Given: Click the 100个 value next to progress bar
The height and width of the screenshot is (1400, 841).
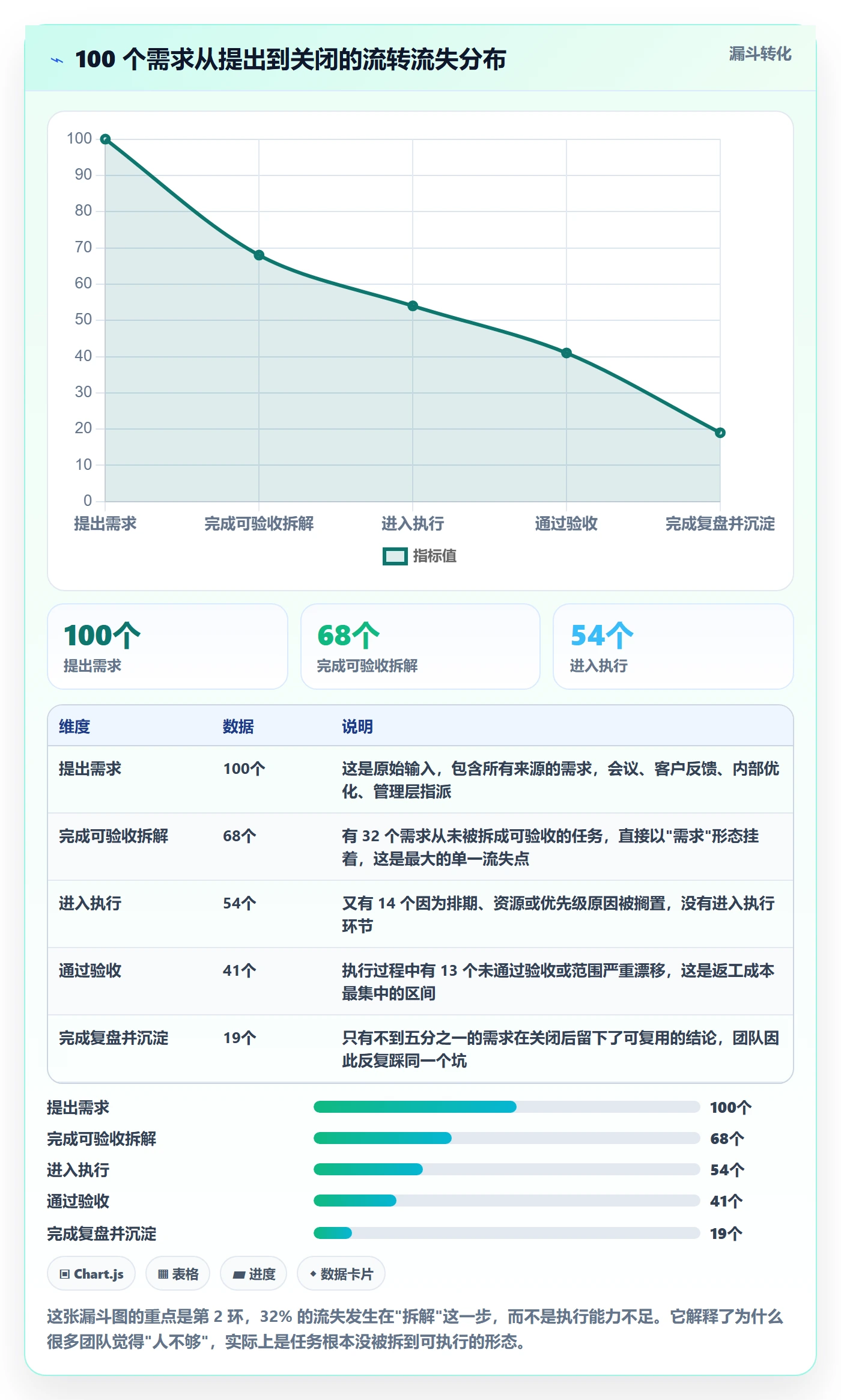Looking at the screenshot, I should point(730,1107).
